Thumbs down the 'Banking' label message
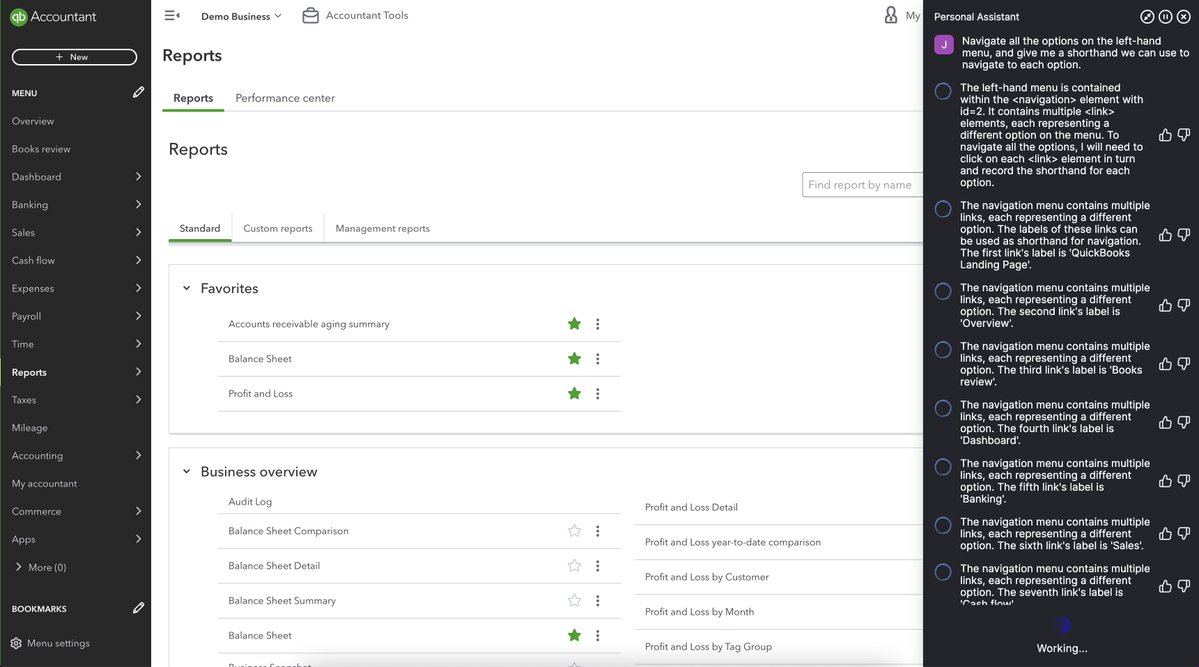Image resolution: width=1199 pixels, height=667 pixels. point(1184,481)
